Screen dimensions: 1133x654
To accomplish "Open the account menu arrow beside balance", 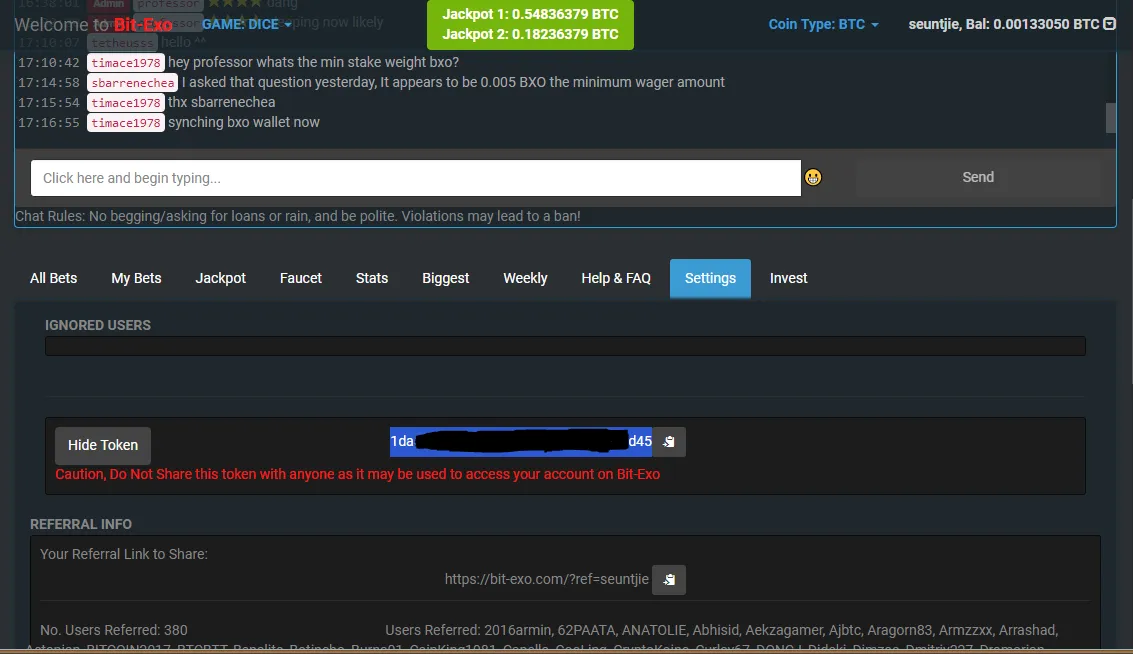I will (1110, 24).
